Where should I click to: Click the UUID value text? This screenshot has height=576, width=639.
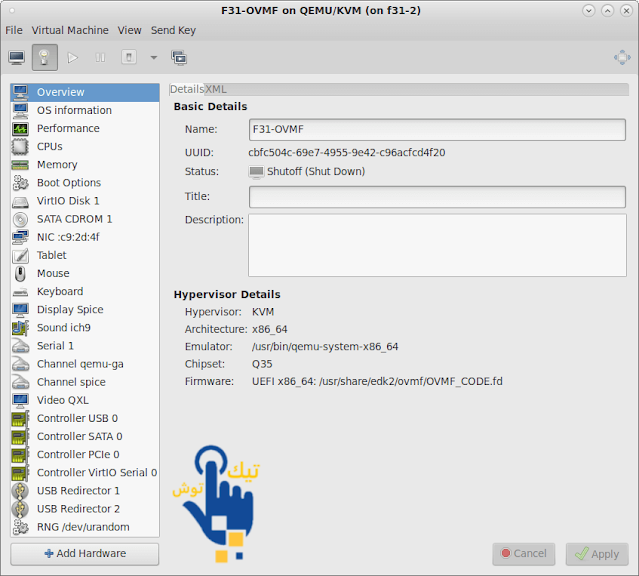346,153
